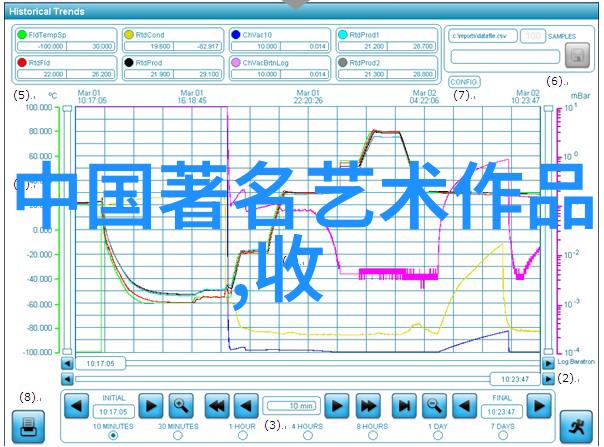The height and width of the screenshot is (447, 604).
Task: Jump to end with skip-to-last button
Action: [x=404, y=406]
